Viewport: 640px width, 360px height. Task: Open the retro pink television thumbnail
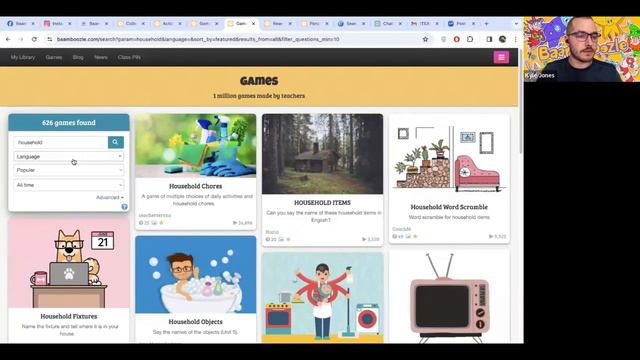[449, 298]
